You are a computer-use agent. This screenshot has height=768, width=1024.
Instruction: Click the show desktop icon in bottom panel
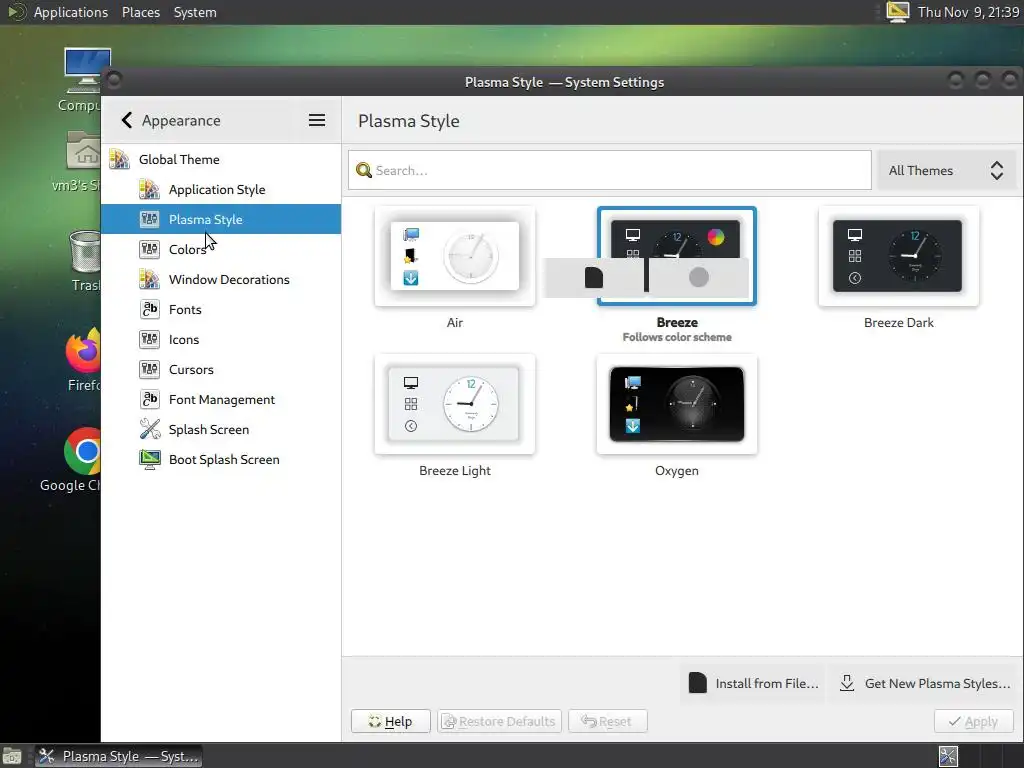click(12, 756)
